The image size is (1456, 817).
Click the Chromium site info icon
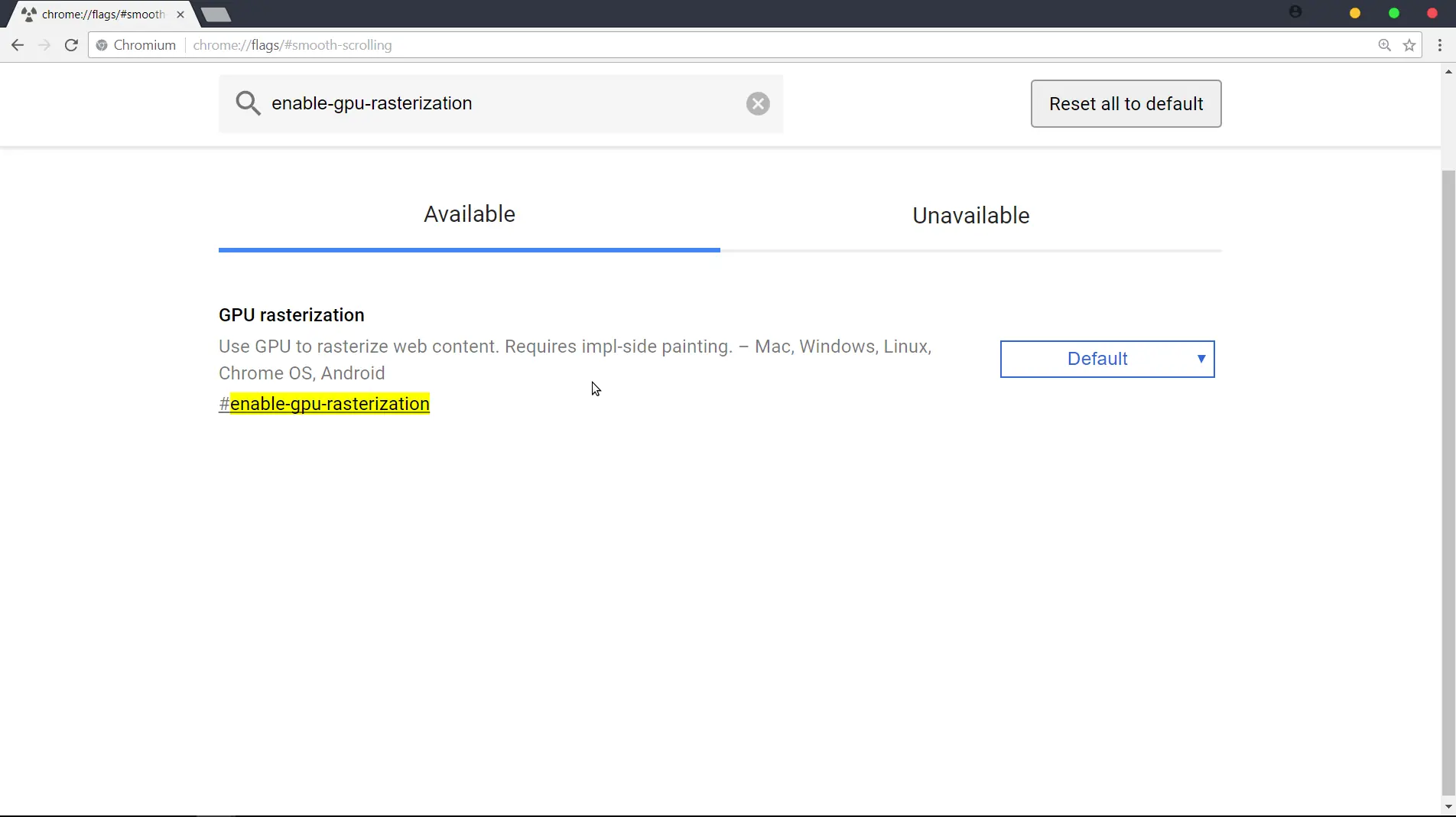click(102, 45)
